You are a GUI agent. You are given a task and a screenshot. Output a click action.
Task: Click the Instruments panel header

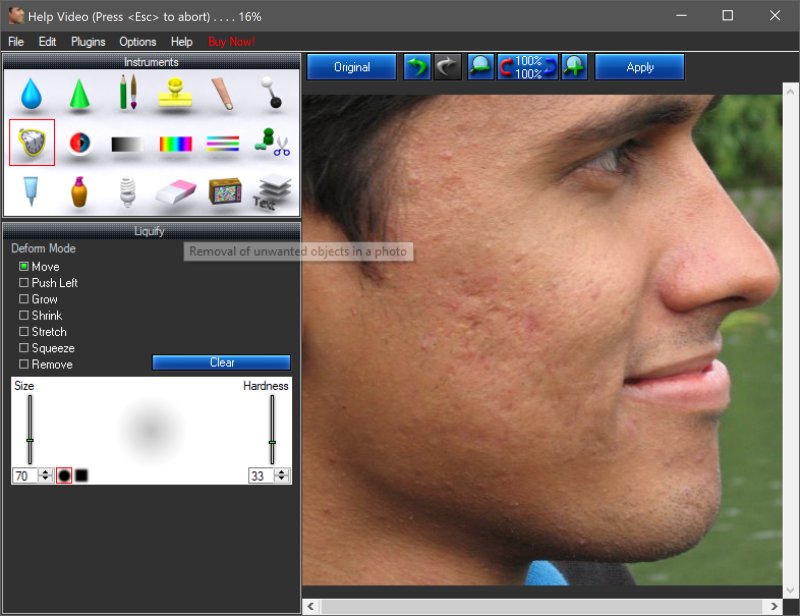tap(152, 62)
